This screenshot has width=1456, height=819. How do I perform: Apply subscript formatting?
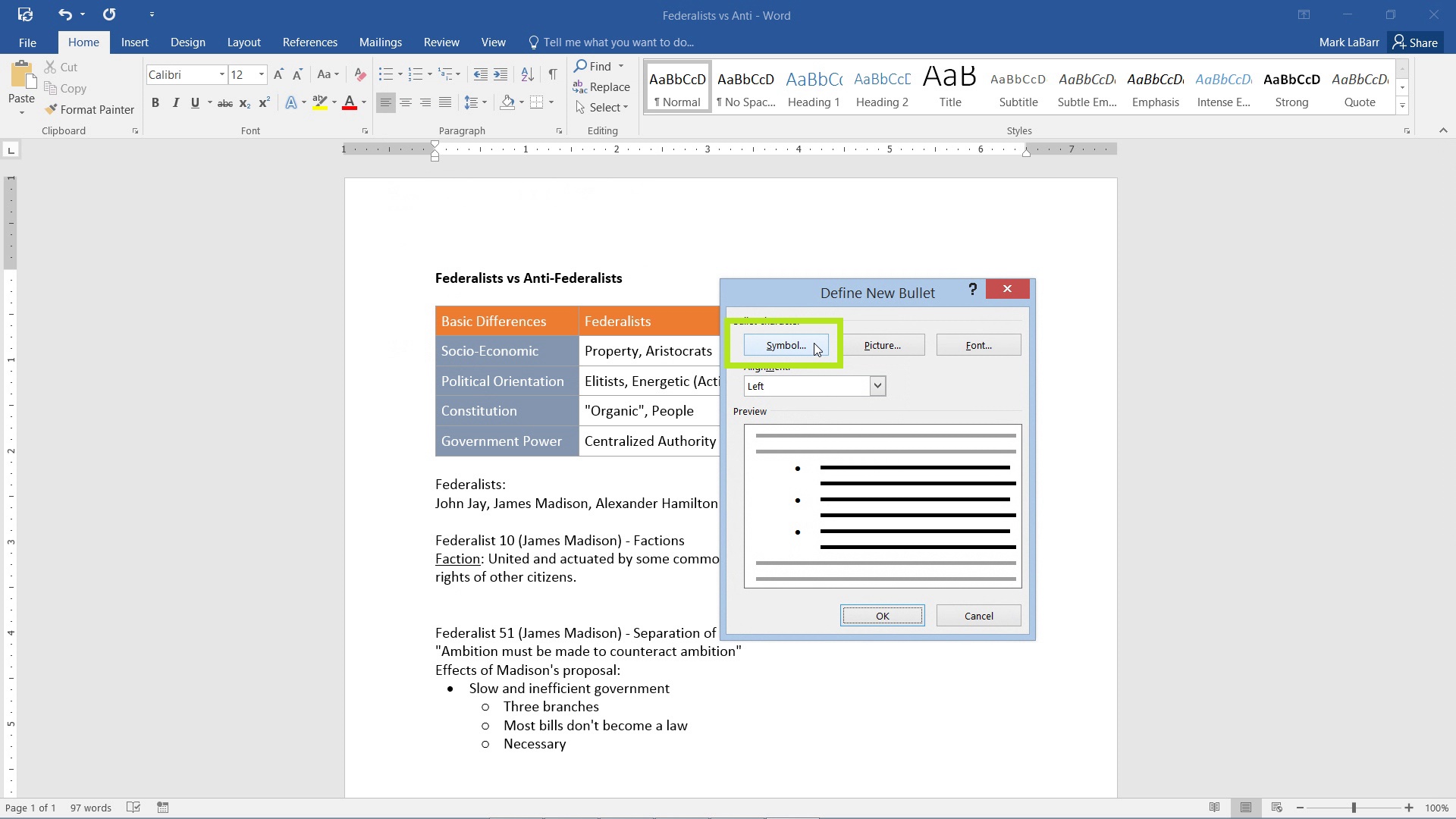pos(244,102)
